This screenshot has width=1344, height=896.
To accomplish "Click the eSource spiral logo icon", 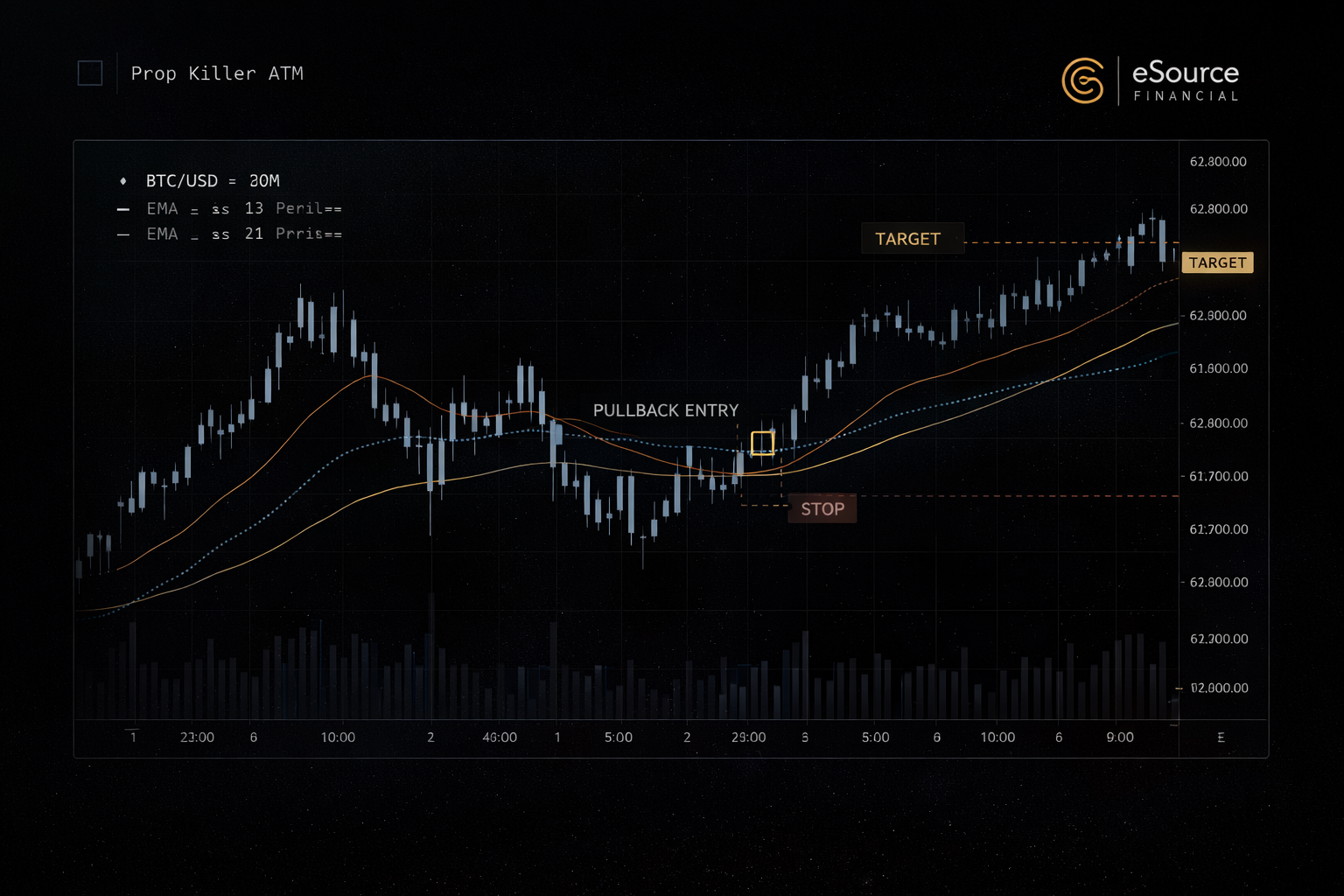I will coord(1082,81).
